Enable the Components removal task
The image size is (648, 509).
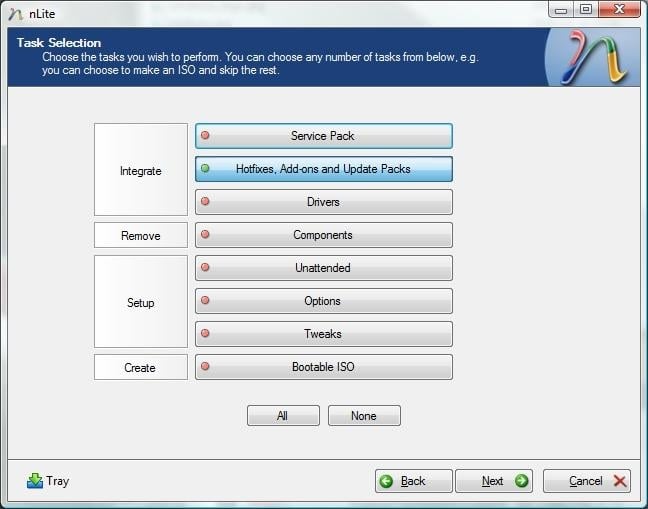(x=323, y=235)
